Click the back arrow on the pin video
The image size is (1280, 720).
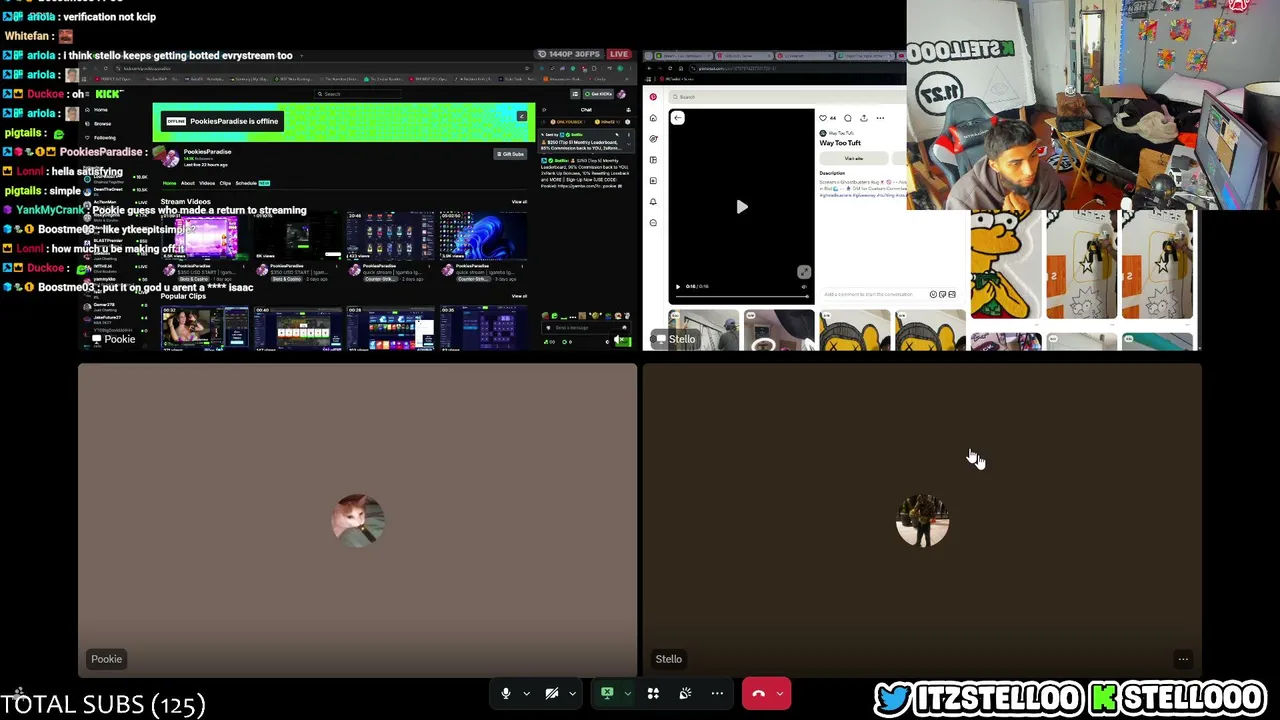click(678, 118)
